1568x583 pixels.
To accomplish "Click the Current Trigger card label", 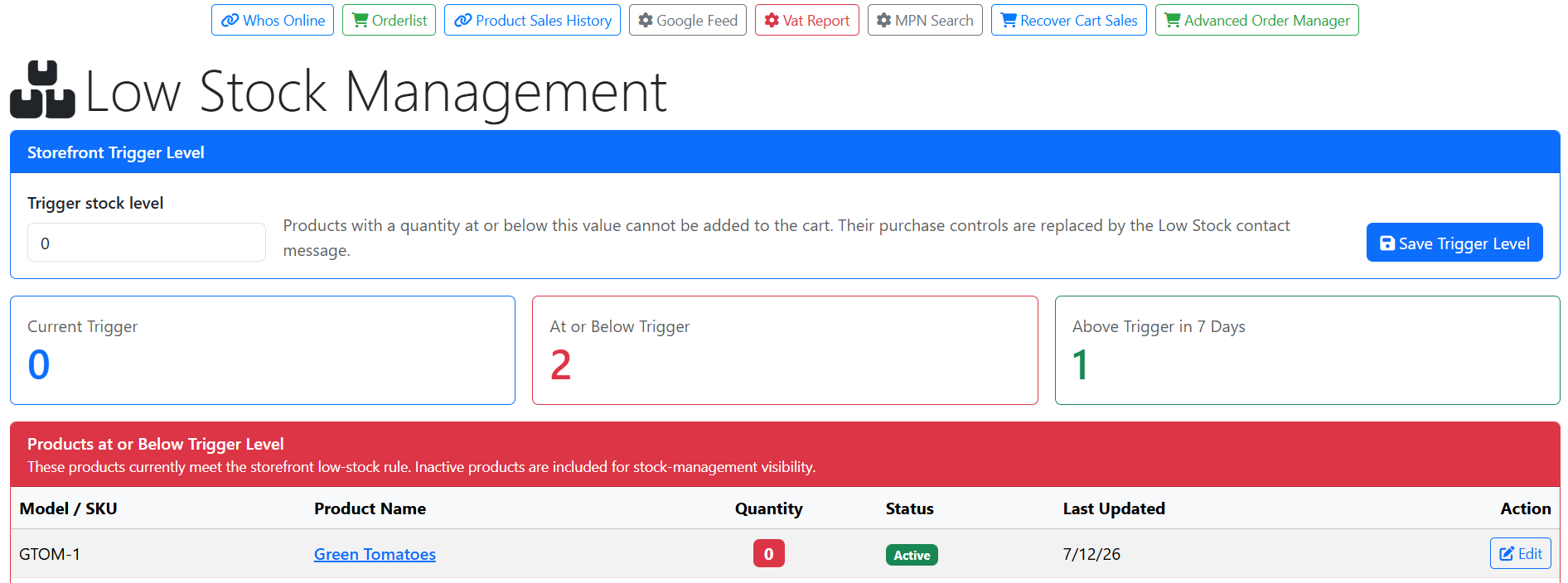I will 83,326.
